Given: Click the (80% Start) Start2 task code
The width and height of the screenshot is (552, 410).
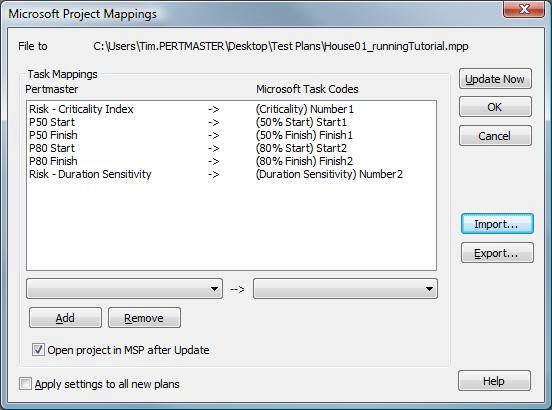Looking at the screenshot, I should pyautogui.click(x=301, y=148).
